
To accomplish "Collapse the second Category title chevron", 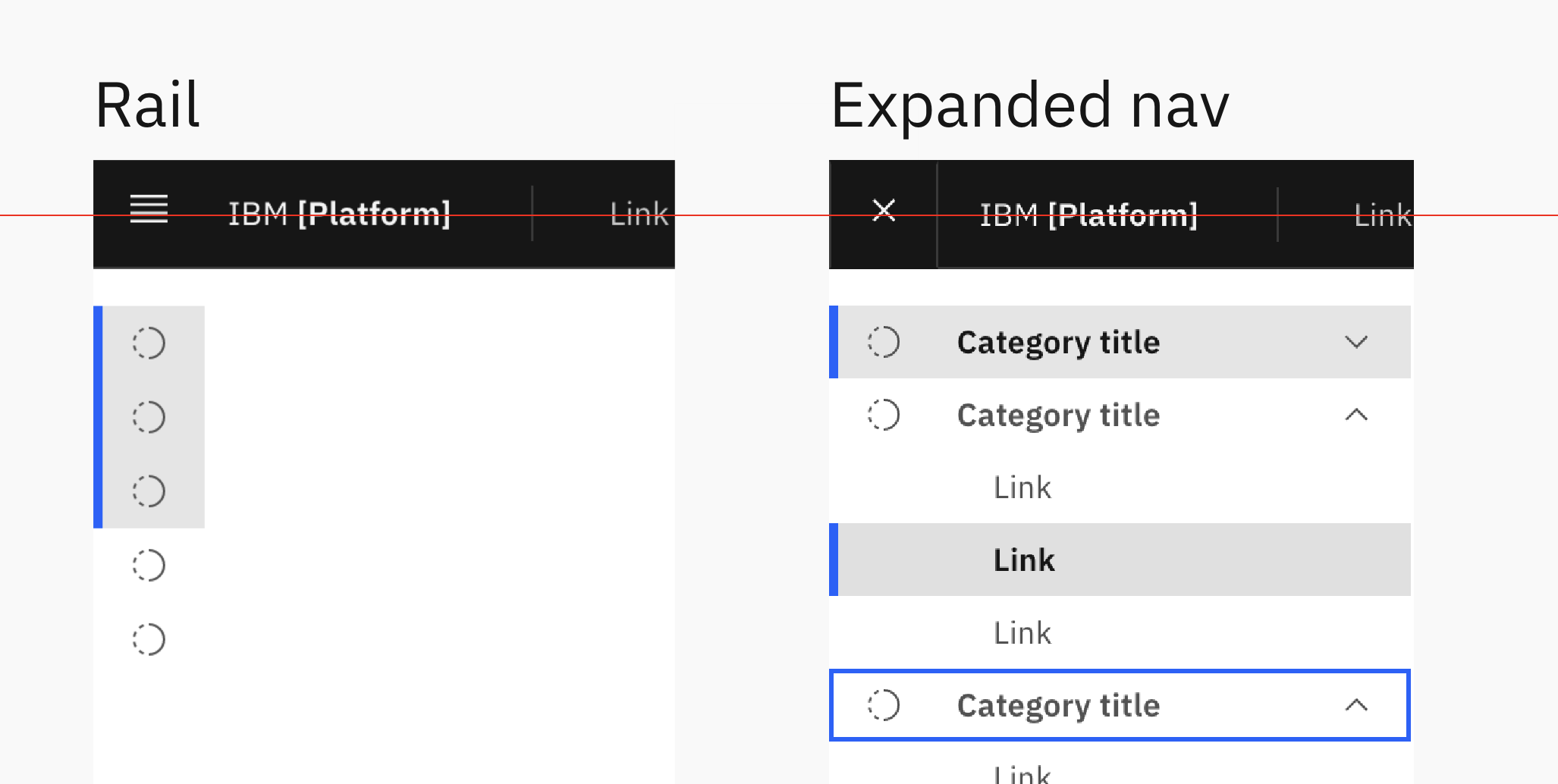I will point(1358,416).
